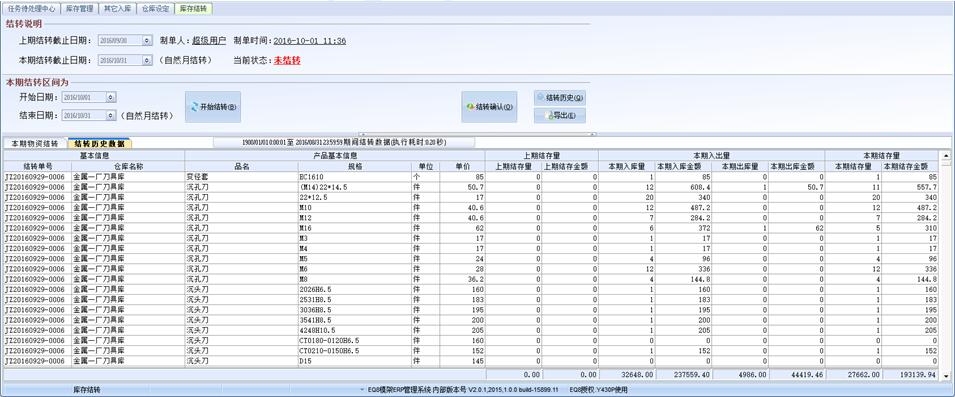This screenshot has width=955, height=397.
Task: Click the red 未结转 status link
Action: (287, 60)
